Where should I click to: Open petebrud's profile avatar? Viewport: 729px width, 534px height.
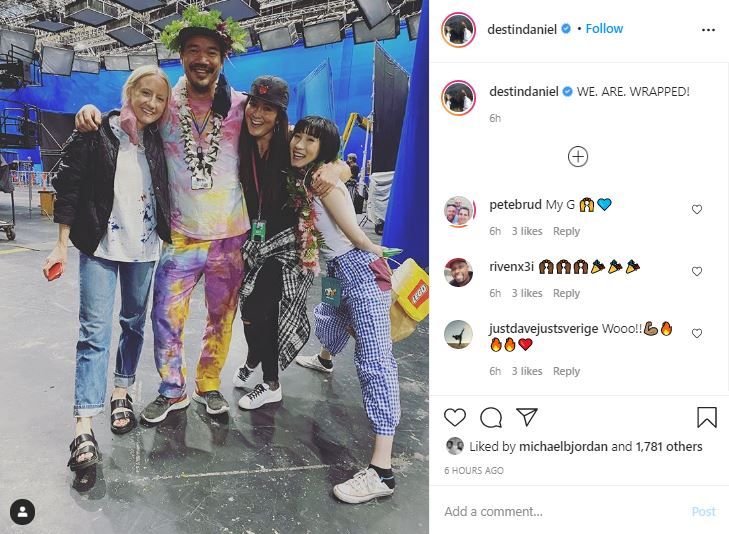458,211
